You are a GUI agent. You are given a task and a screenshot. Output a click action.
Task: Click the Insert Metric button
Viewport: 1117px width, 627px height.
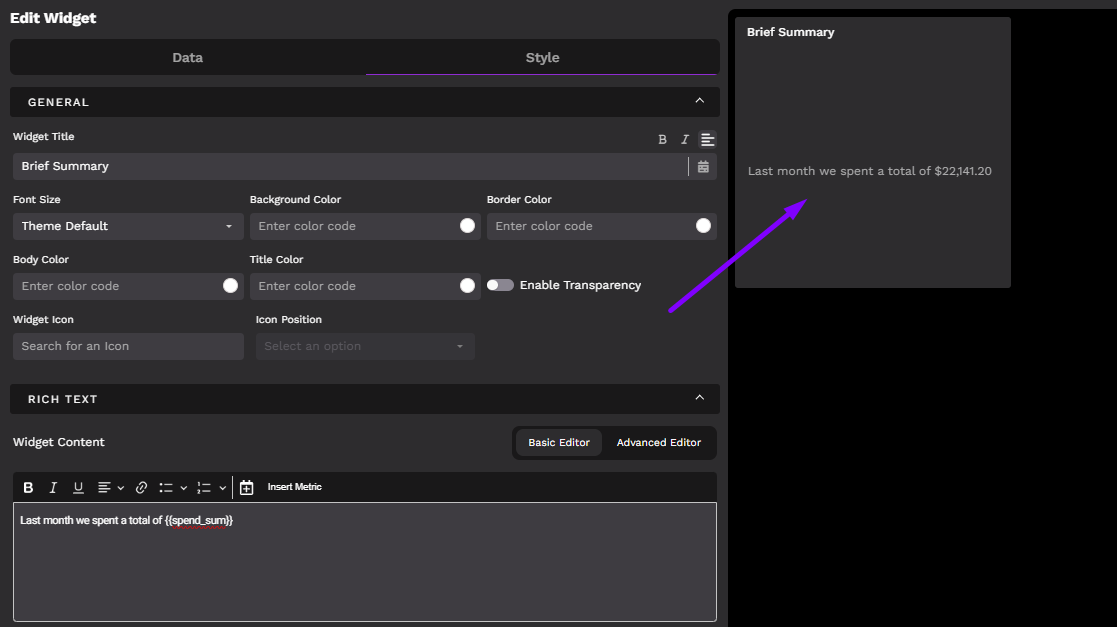pos(295,487)
